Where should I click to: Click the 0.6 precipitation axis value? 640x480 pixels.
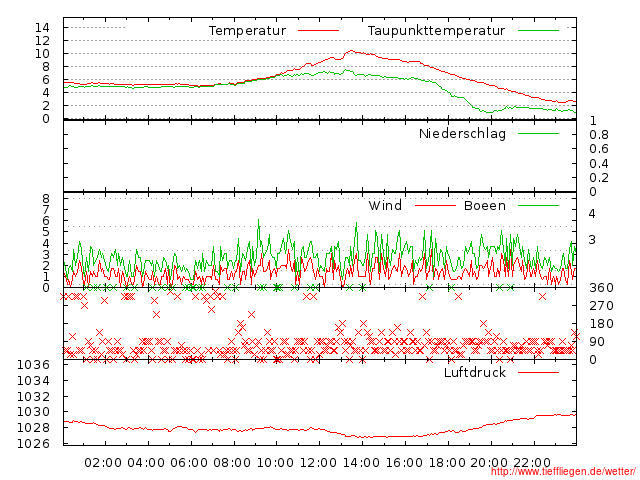(599, 149)
